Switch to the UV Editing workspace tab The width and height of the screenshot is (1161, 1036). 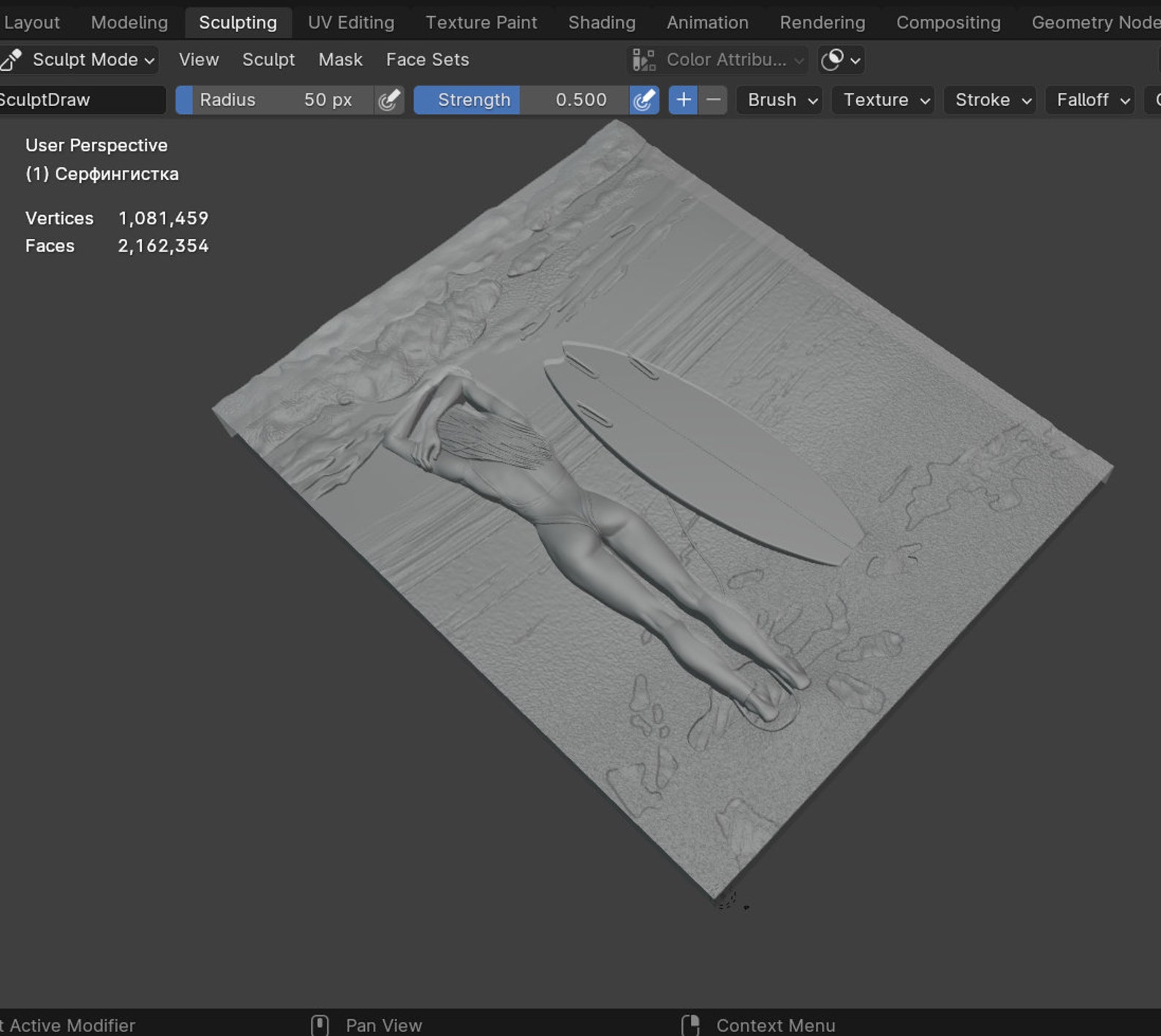351,23
